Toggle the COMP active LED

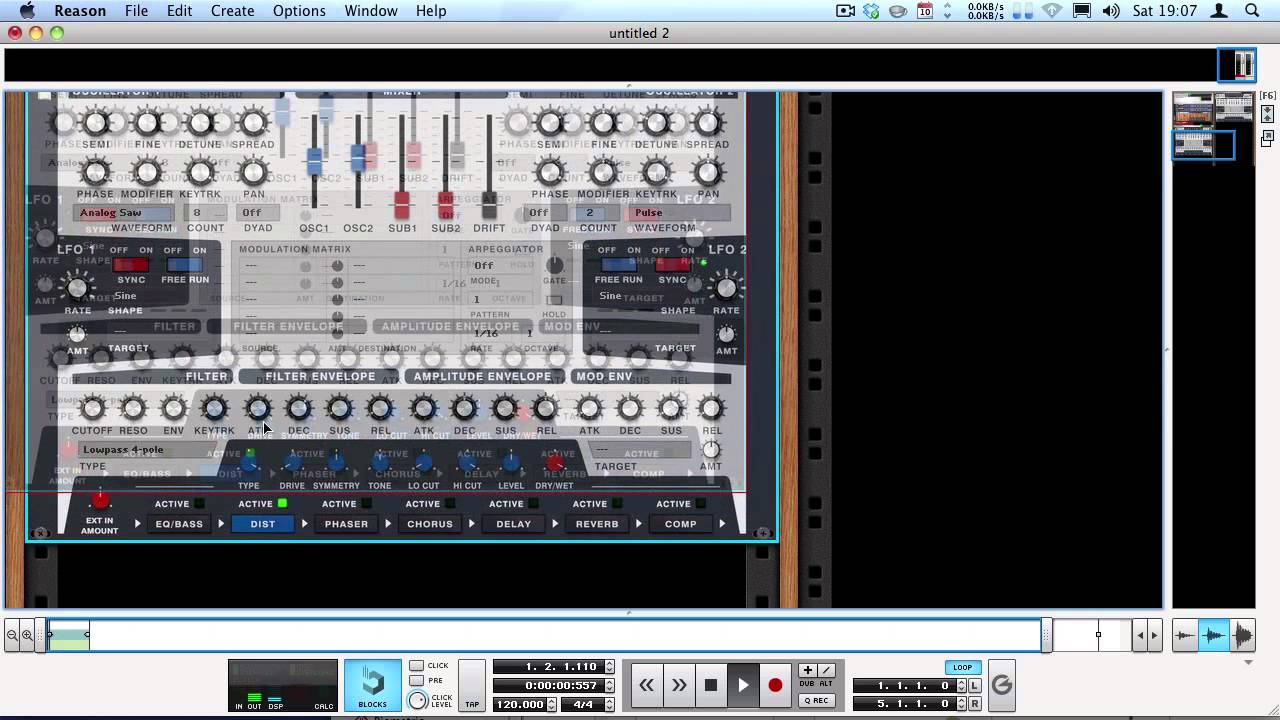click(x=701, y=504)
